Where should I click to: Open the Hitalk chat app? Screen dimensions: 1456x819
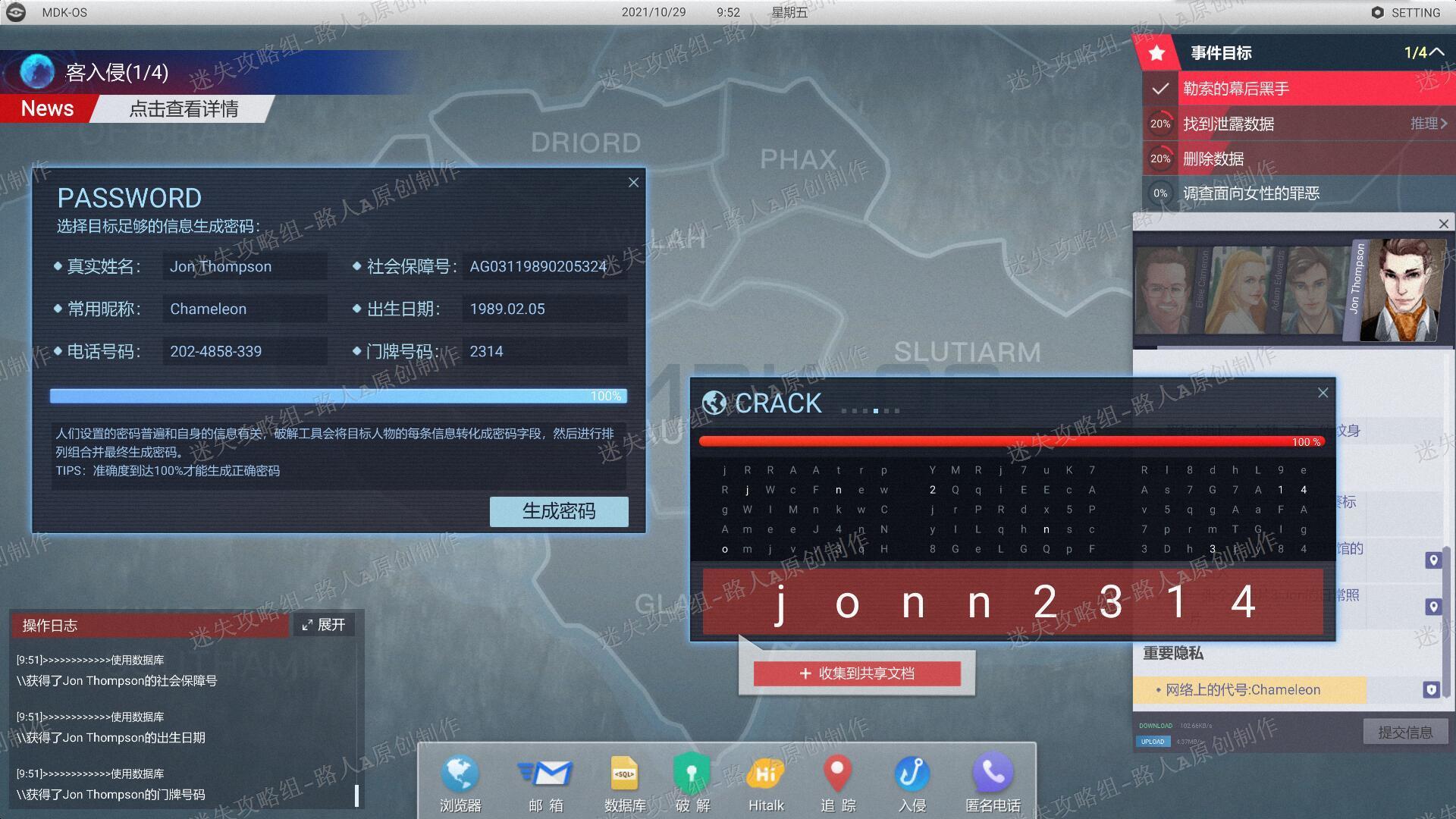tap(766, 783)
